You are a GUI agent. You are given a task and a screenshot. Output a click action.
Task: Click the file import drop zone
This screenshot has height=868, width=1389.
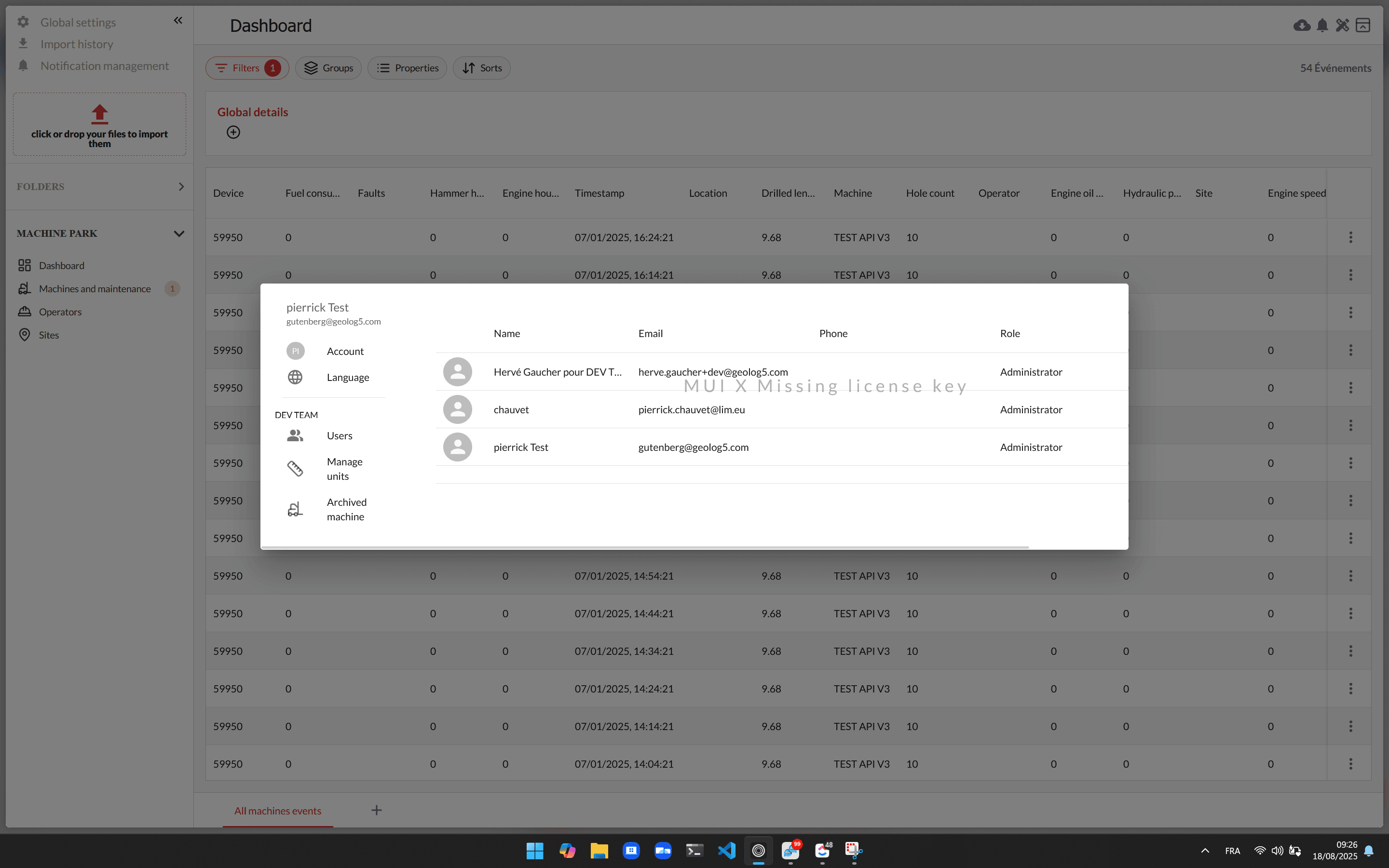[99, 124]
